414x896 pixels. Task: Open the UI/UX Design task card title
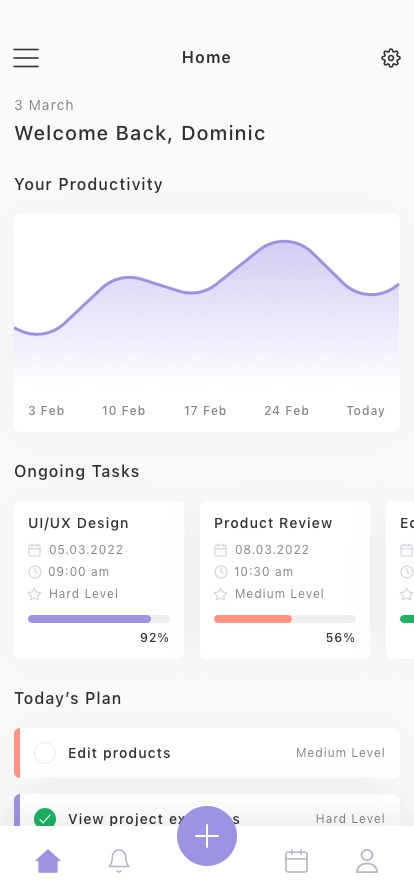tap(78, 523)
